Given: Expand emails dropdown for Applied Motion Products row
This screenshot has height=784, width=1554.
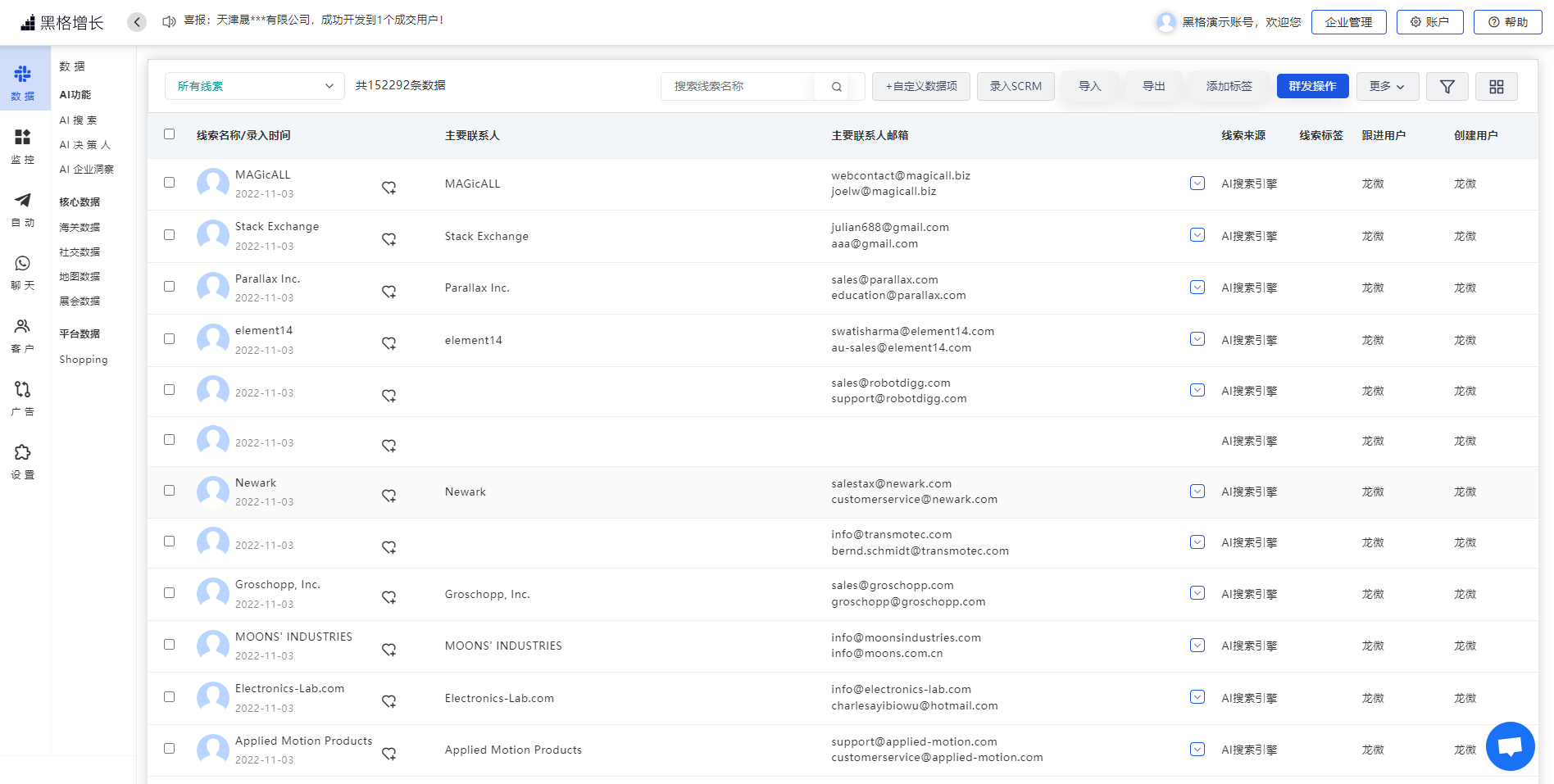Looking at the screenshot, I should tap(1197, 750).
